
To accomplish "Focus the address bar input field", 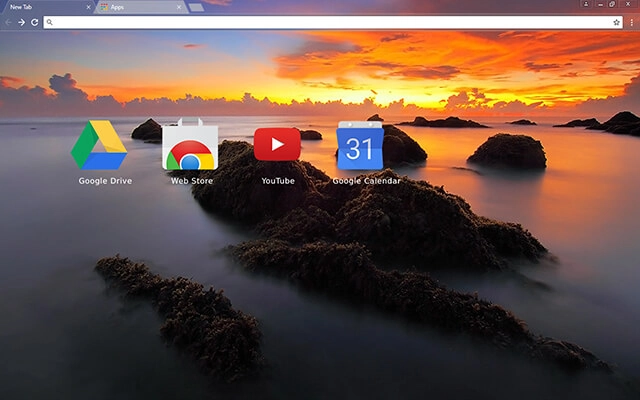I will pos(333,22).
